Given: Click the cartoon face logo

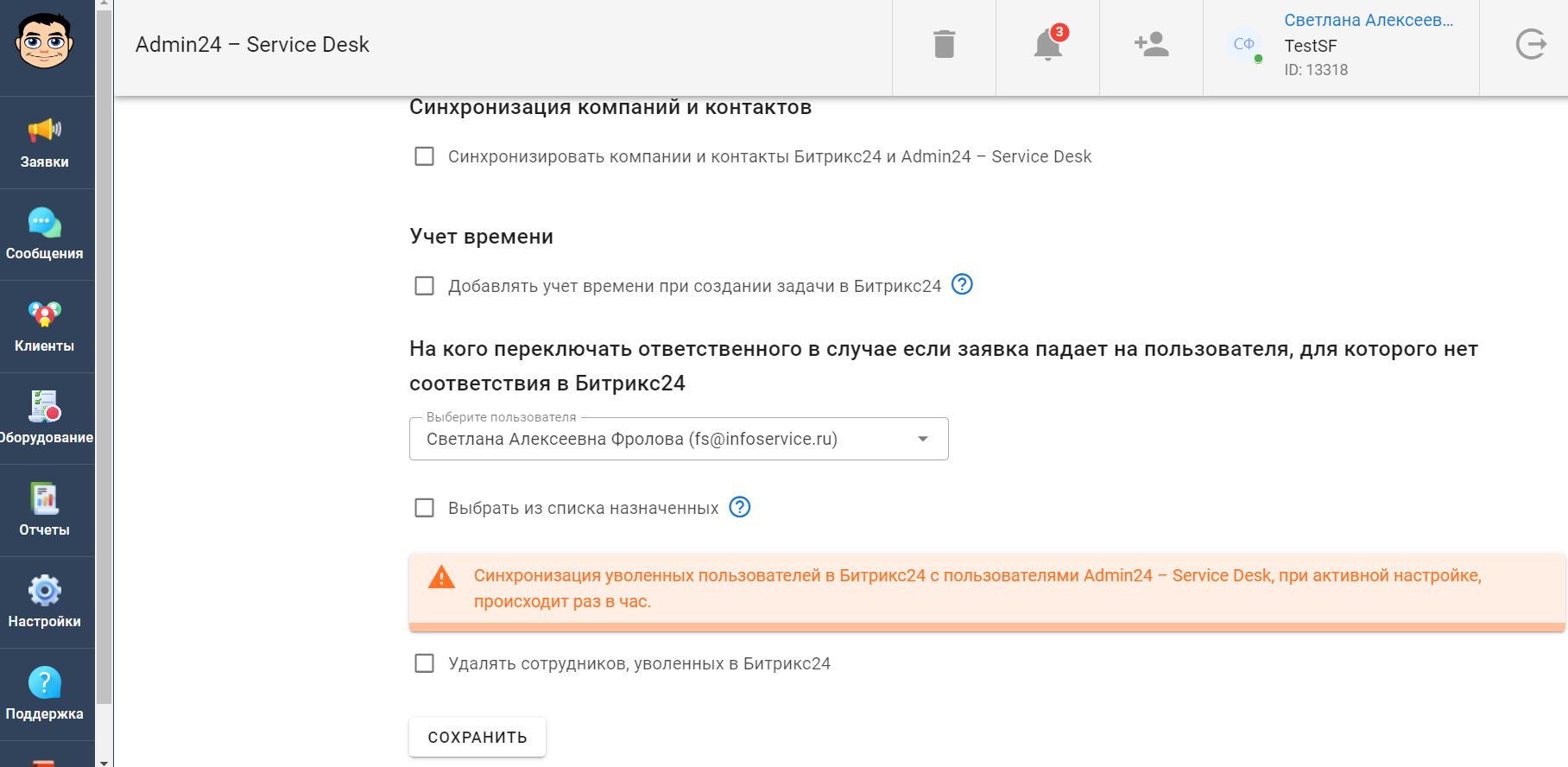Looking at the screenshot, I should pyautogui.click(x=44, y=41).
